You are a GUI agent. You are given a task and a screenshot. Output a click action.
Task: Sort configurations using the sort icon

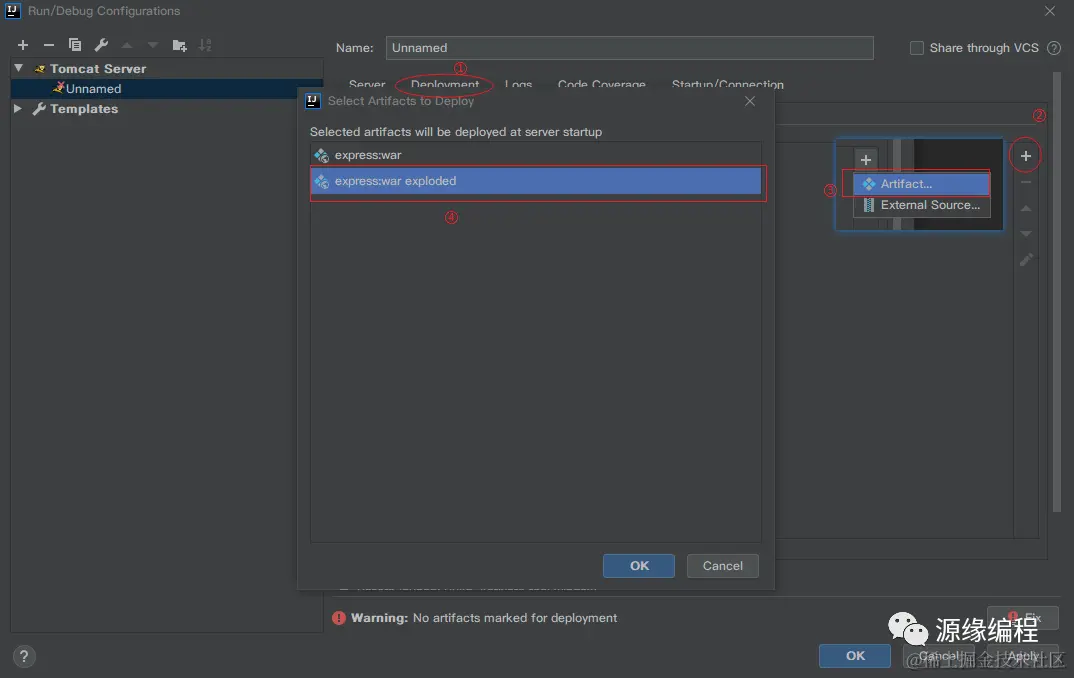205,45
